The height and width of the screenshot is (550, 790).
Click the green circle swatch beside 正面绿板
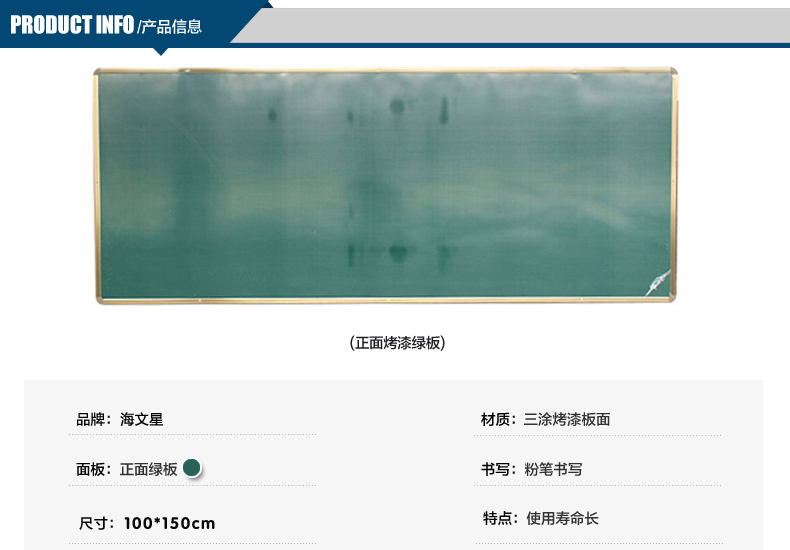click(x=193, y=467)
